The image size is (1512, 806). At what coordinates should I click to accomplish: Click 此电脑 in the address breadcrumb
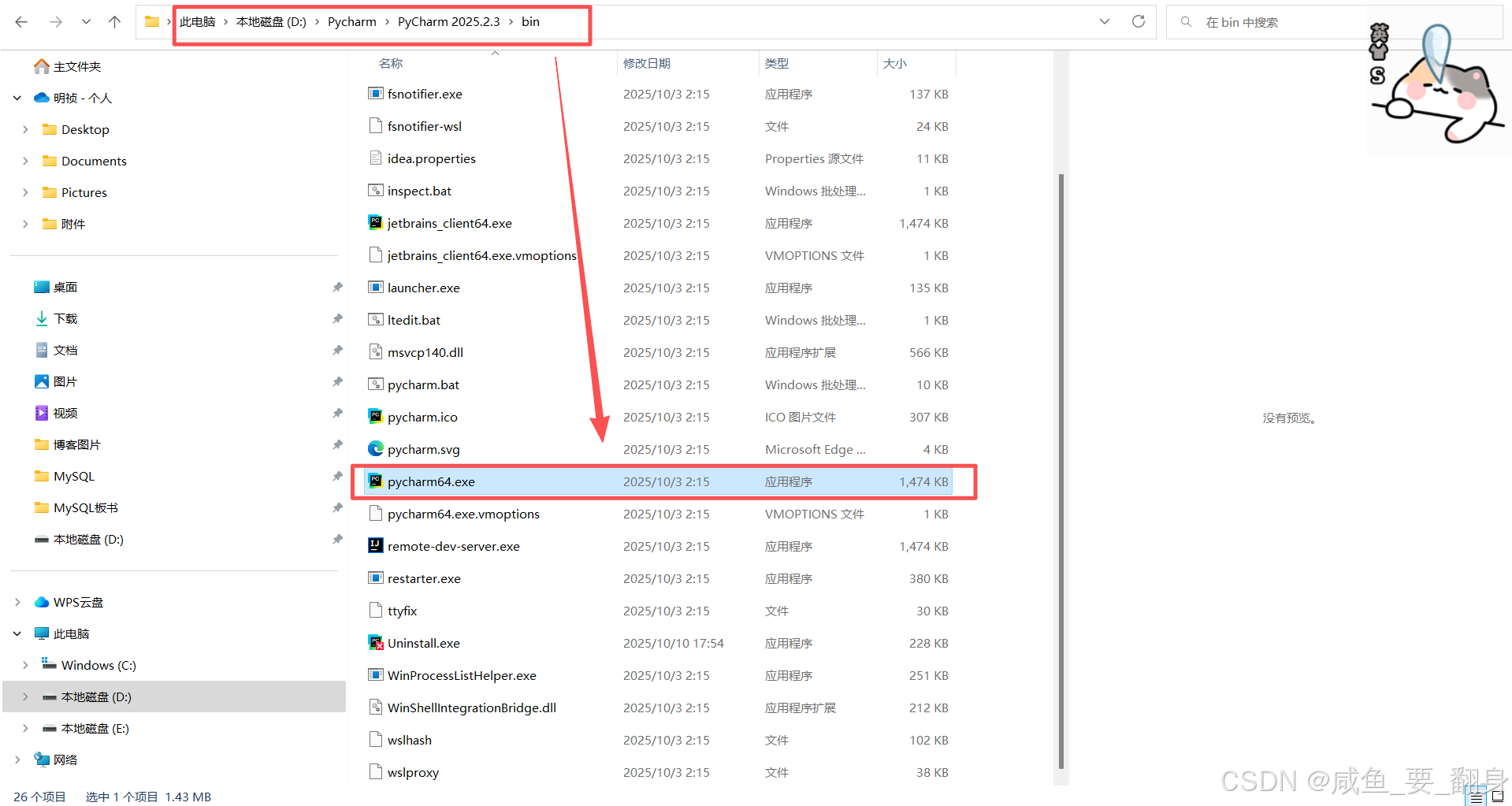197,22
